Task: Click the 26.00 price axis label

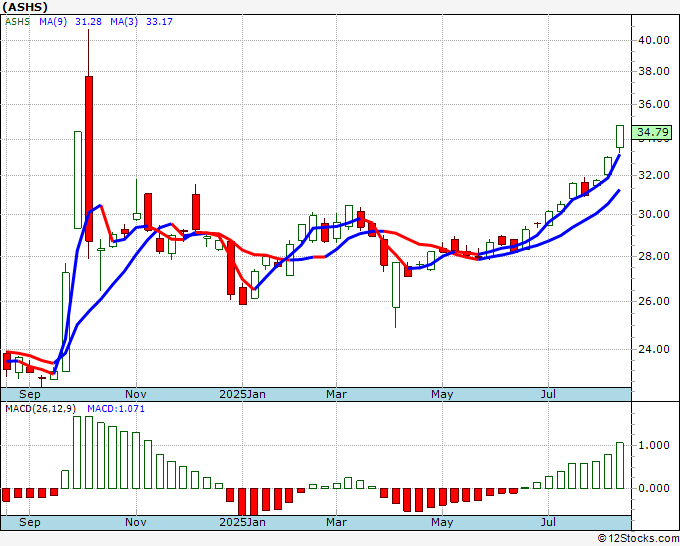Action: (x=654, y=301)
